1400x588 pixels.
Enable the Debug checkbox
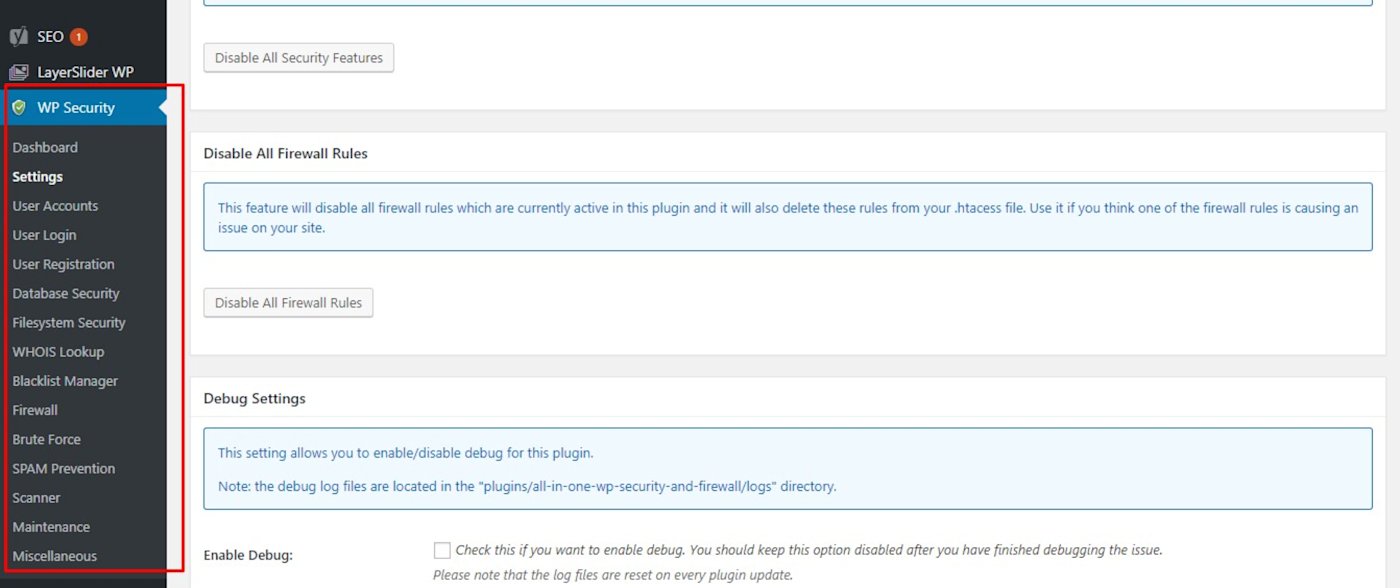[x=442, y=550]
